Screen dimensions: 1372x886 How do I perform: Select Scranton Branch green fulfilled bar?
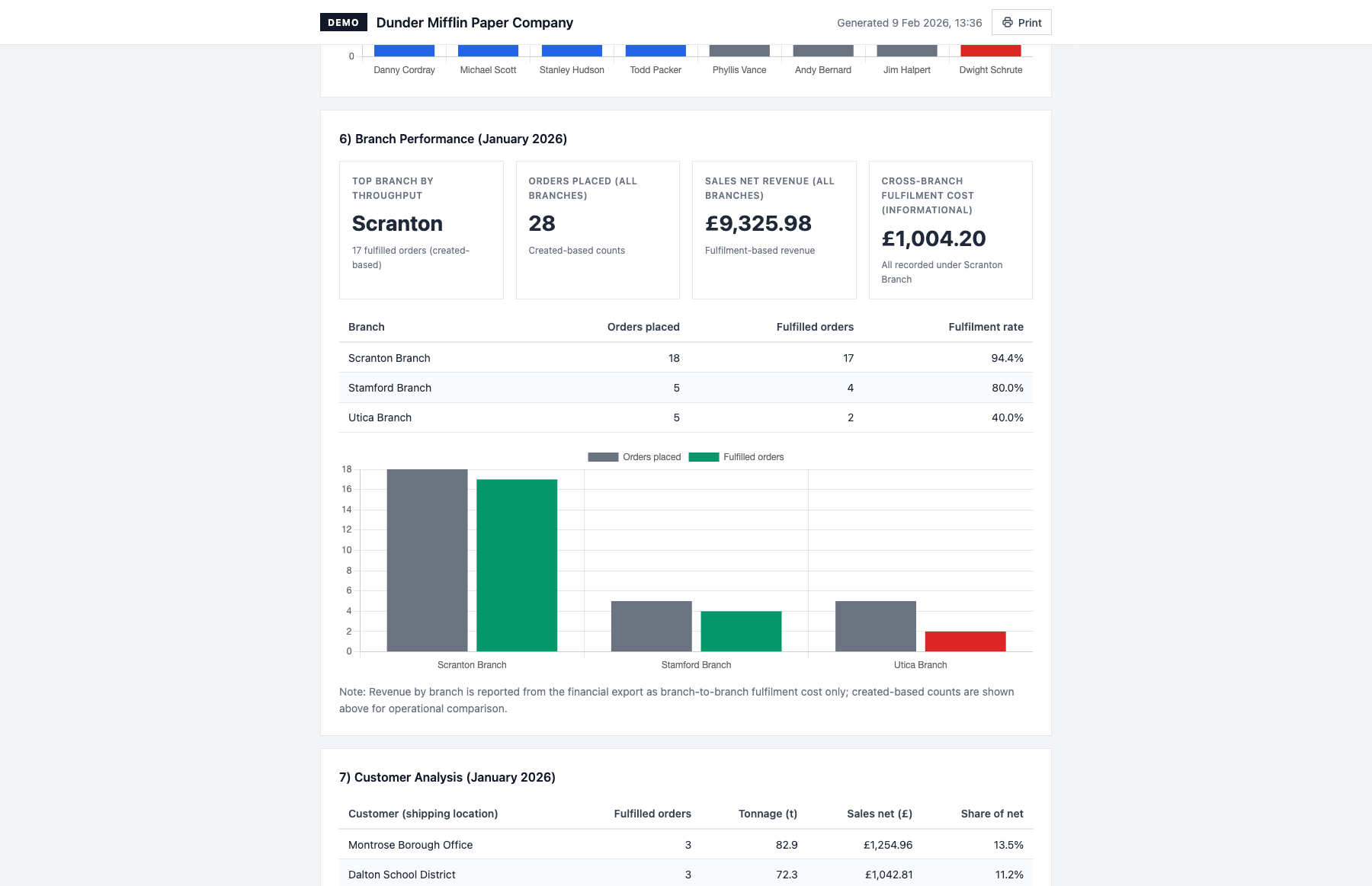pyautogui.click(x=517, y=565)
